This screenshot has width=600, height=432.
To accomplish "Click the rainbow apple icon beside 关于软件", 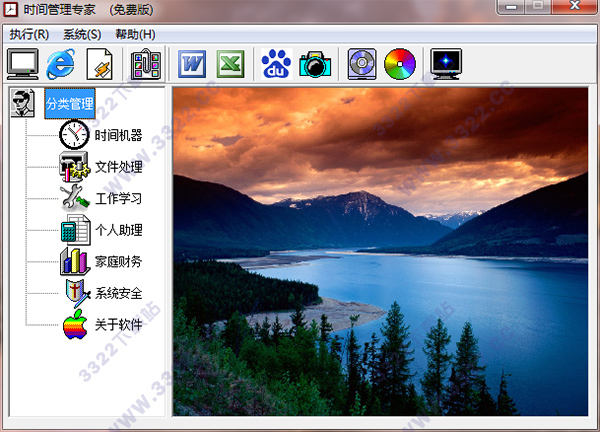I will coord(75,324).
